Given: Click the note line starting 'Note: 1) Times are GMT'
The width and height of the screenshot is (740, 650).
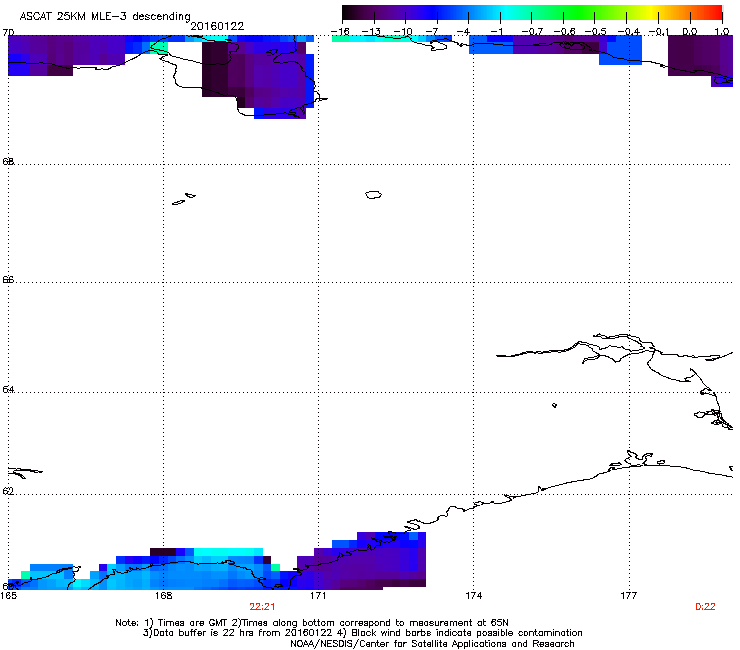Looking at the screenshot, I should 312,623.
